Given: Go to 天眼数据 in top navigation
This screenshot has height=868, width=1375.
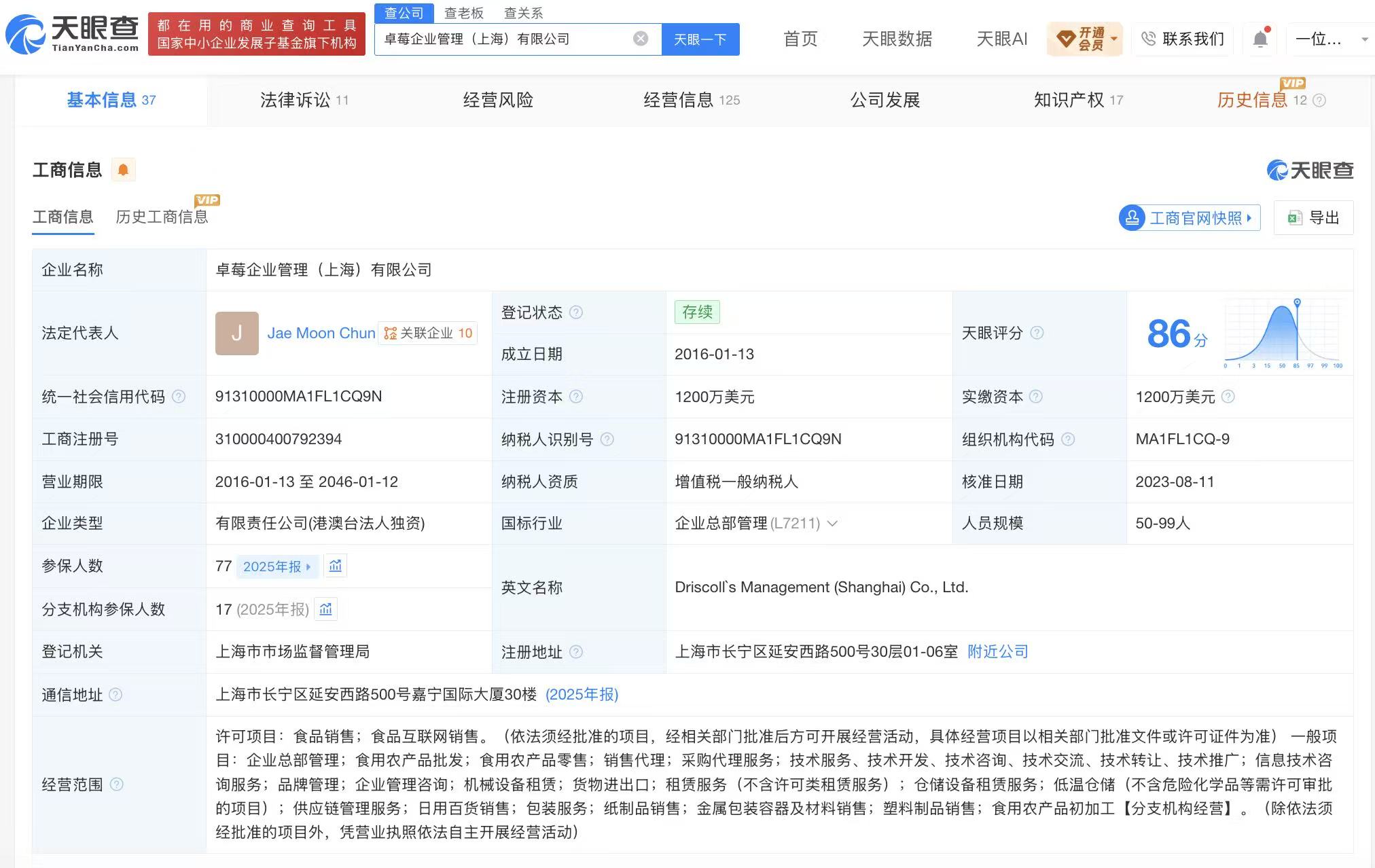Looking at the screenshot, I should (897, 39).
